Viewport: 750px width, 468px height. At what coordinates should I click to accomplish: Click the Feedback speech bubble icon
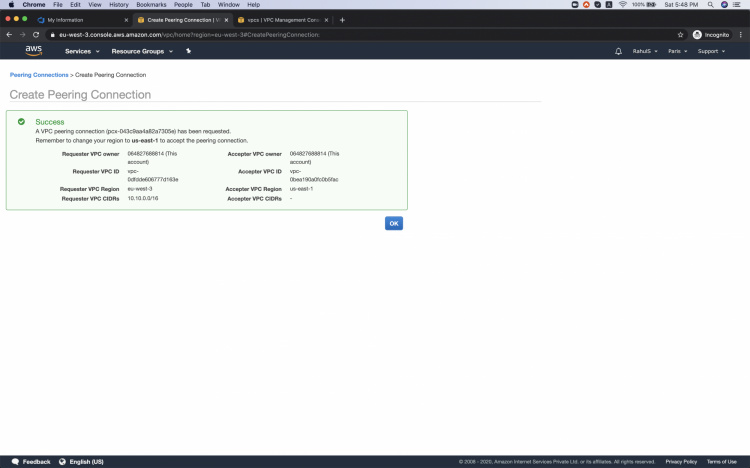15,462
